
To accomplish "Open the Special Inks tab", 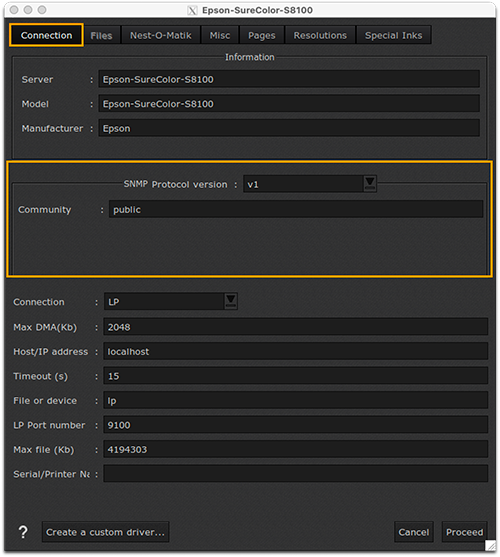I will [x=393, y=35].
